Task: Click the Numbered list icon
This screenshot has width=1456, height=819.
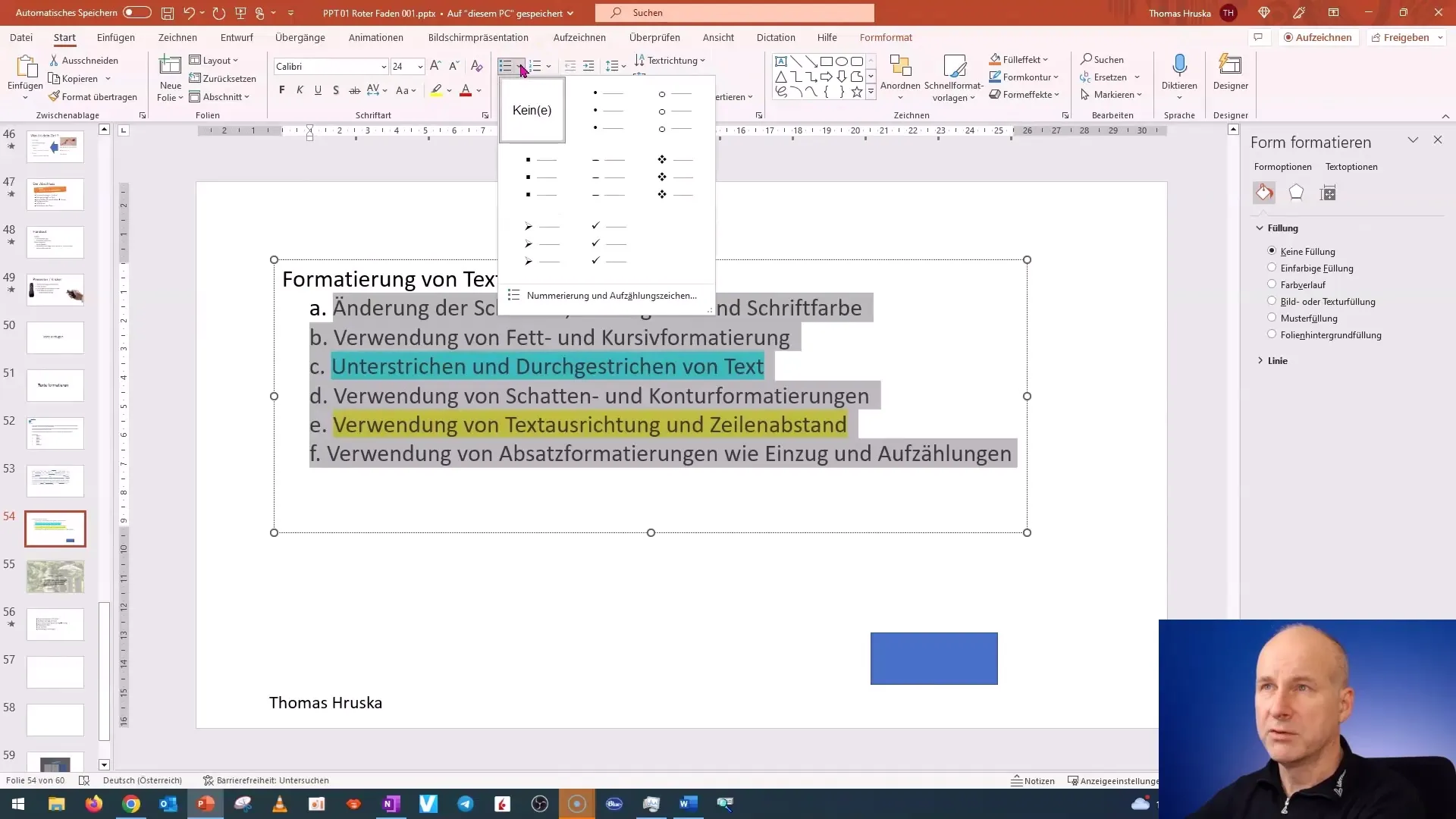Action: (535, 66)
